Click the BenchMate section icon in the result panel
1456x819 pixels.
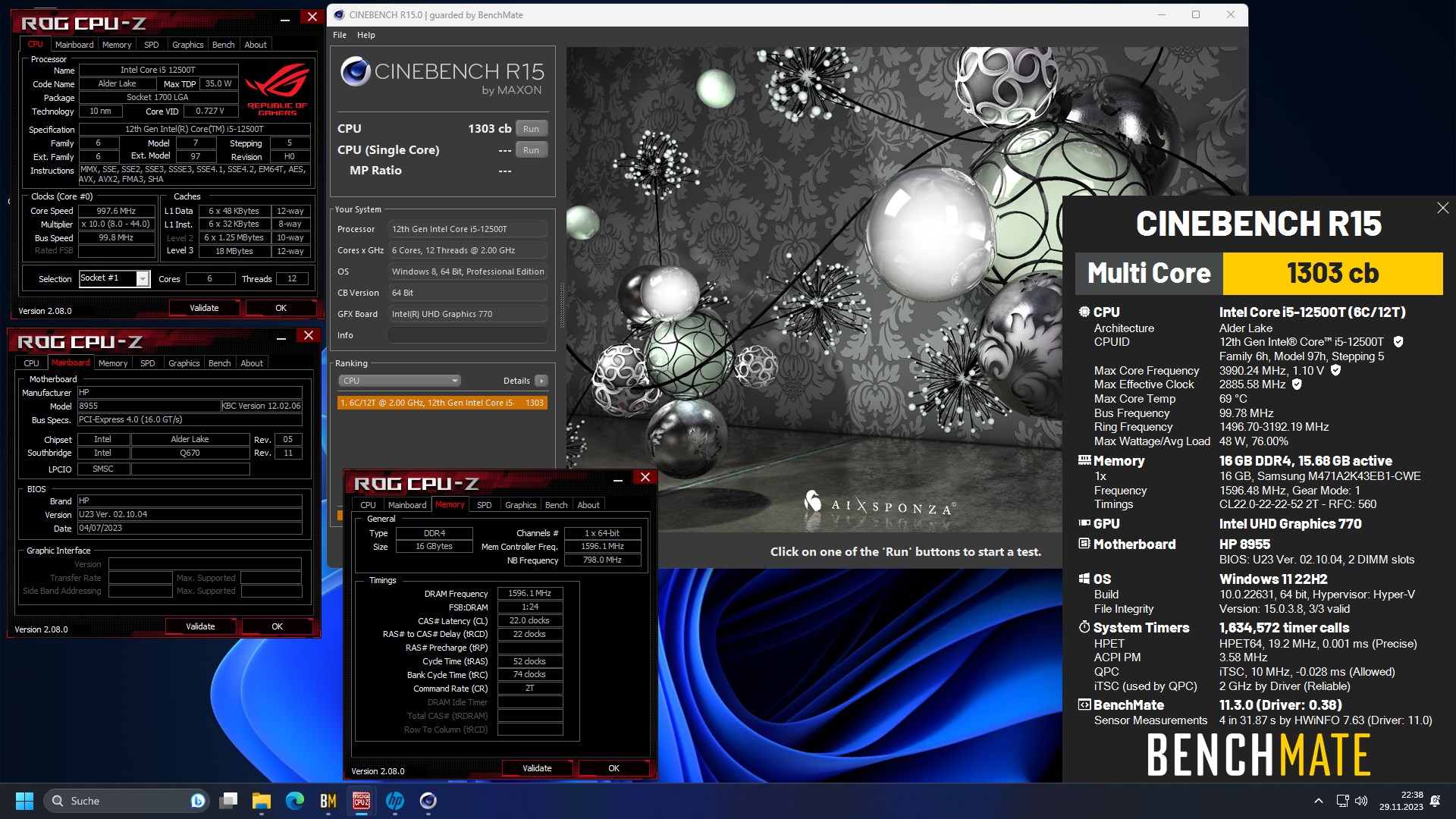1084,704
